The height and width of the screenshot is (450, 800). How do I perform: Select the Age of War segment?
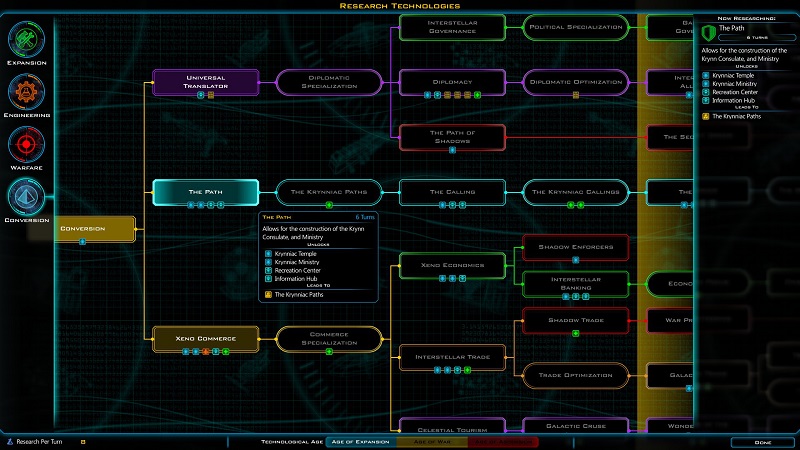tap(432, 442)
